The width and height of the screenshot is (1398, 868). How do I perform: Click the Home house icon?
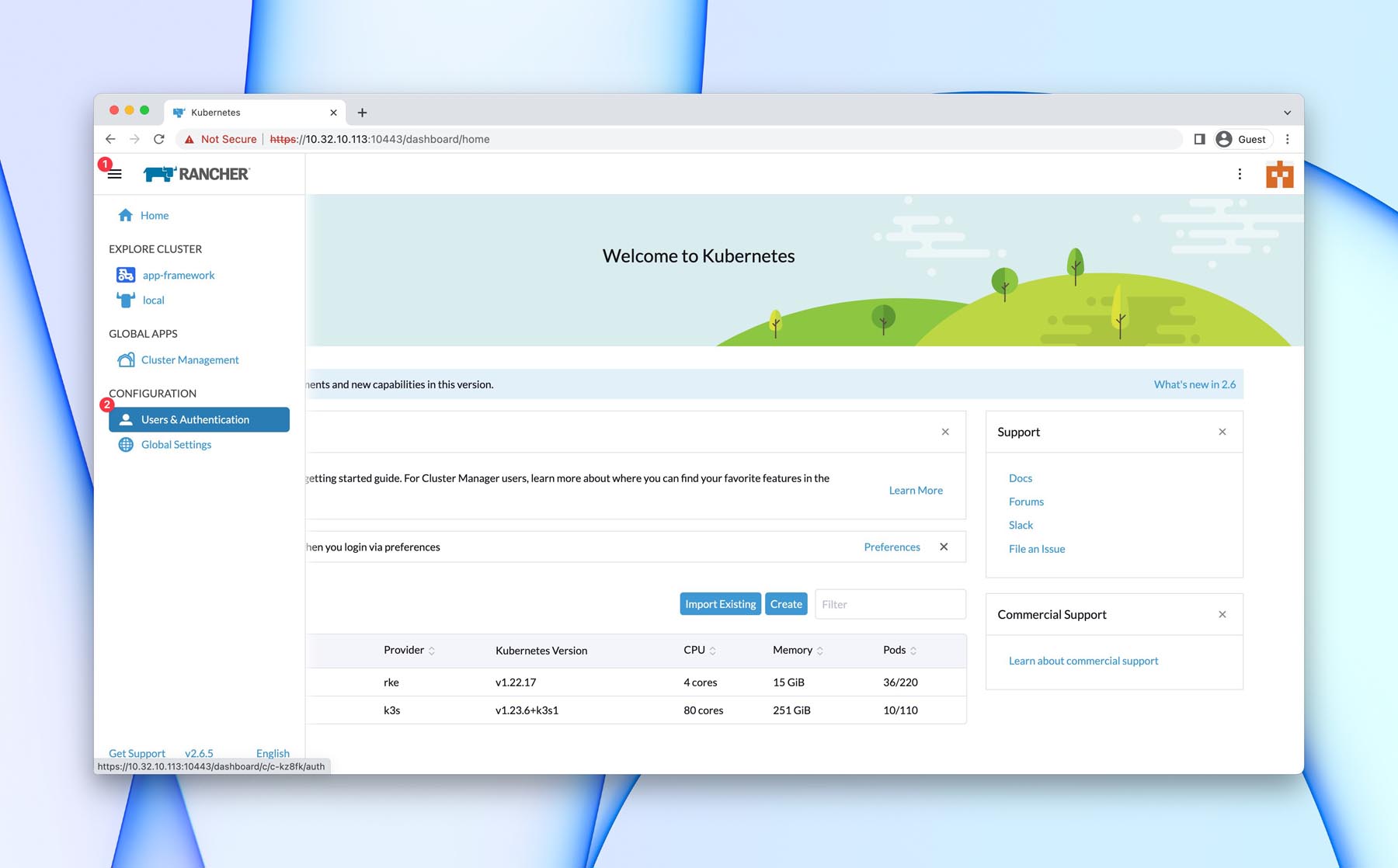pyautogui.click(x=125, y=215)
